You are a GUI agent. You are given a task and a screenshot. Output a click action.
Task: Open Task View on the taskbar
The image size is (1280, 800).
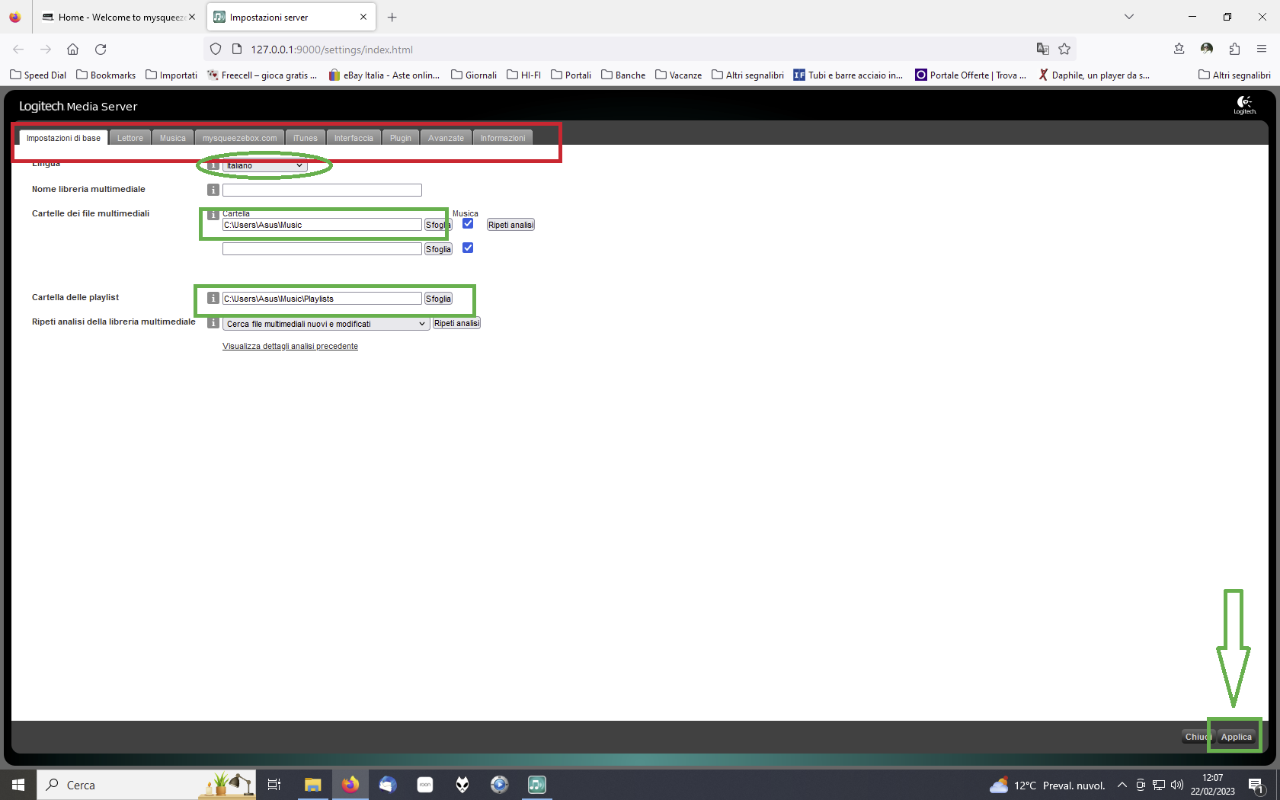[x=275, y=785]
